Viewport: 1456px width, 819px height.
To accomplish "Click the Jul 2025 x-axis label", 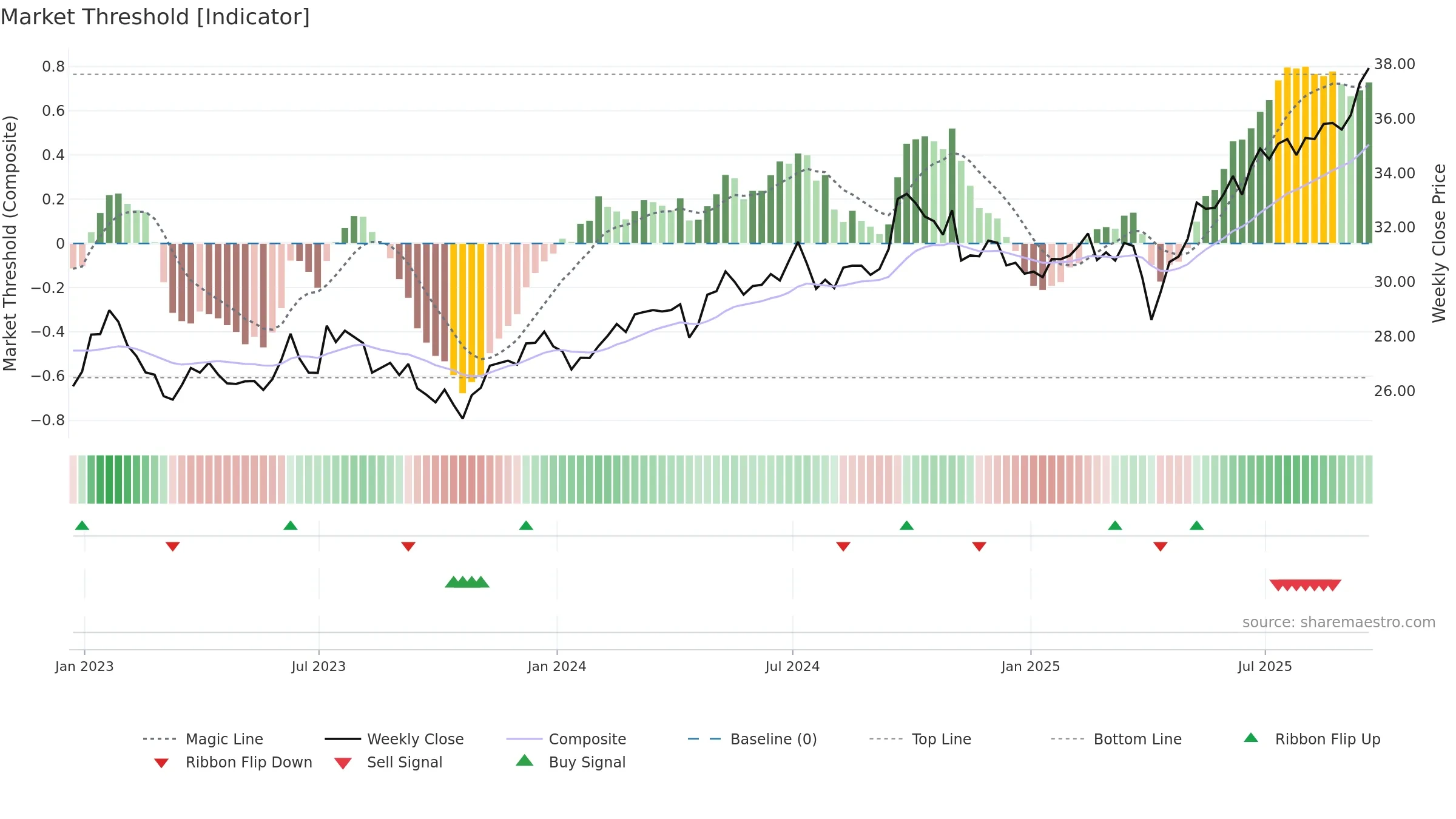I will point(1265,666).
